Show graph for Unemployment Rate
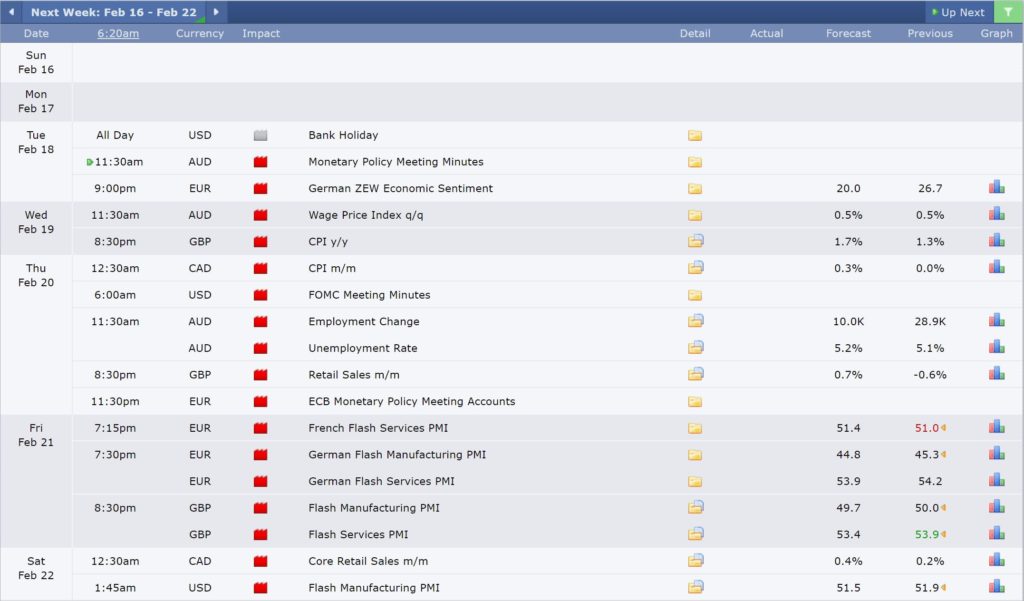1024x601 pixels. tap(997, 348)
